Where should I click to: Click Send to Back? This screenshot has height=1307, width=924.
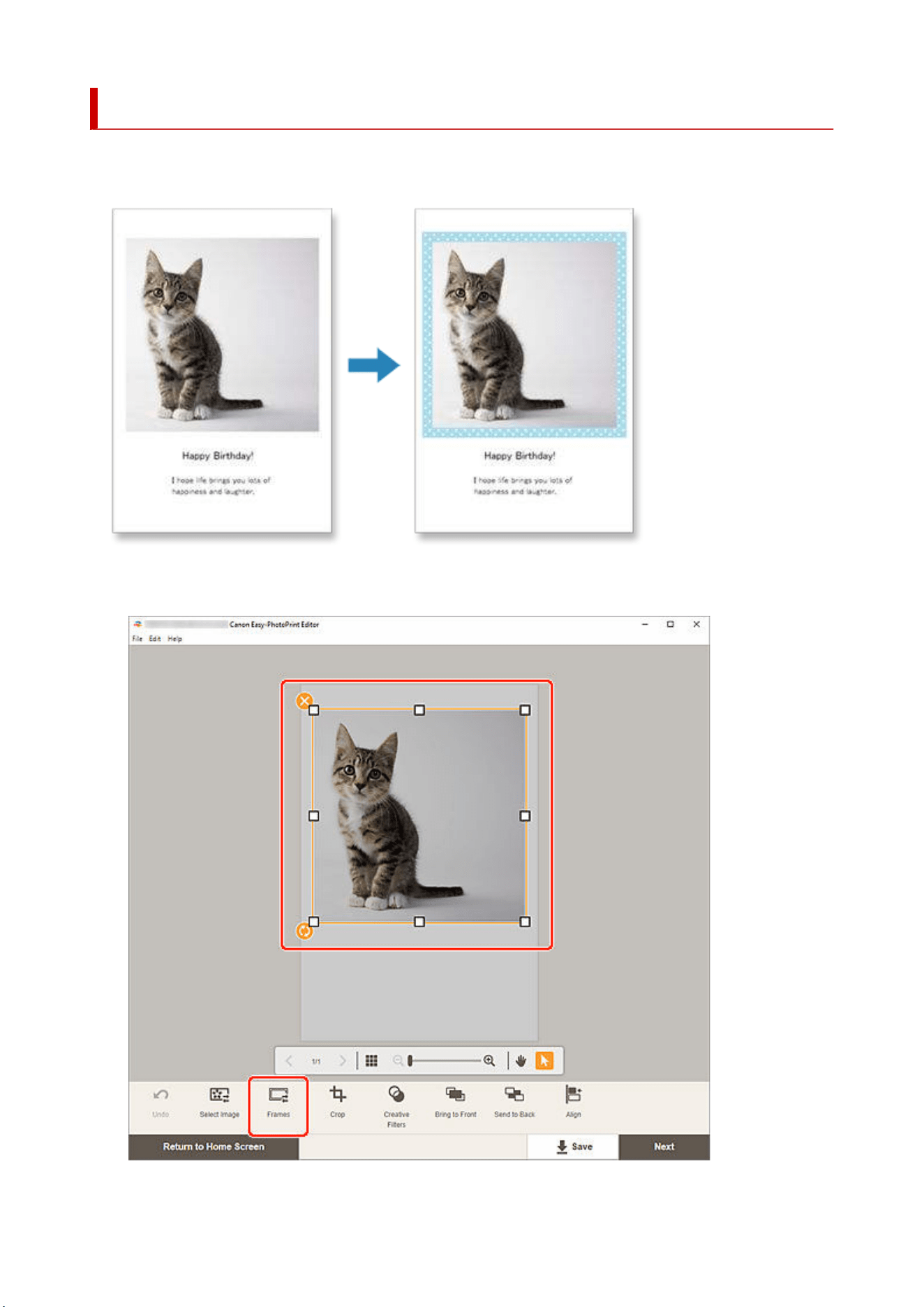coord(514,1102)
